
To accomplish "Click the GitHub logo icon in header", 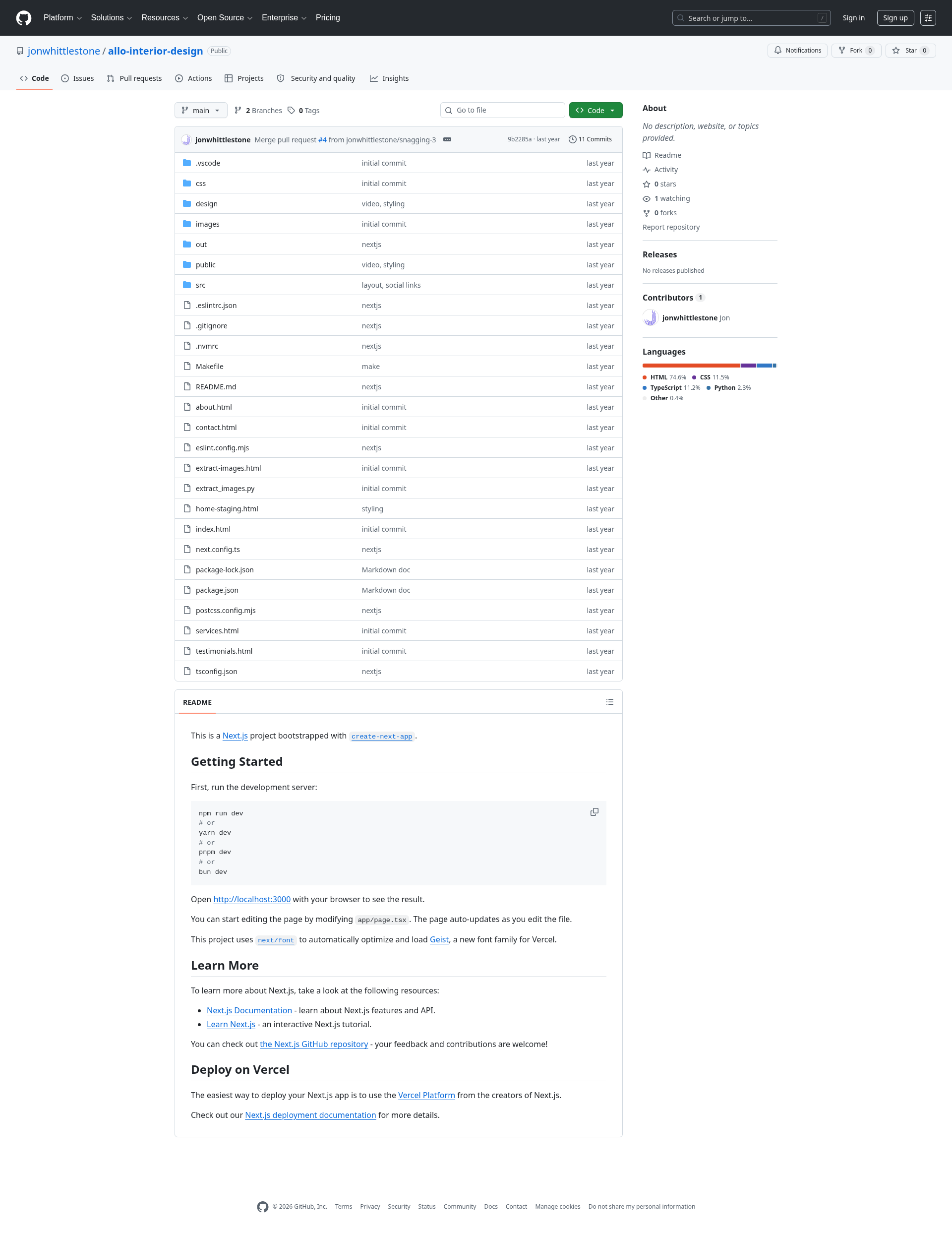I will (24, 18).
